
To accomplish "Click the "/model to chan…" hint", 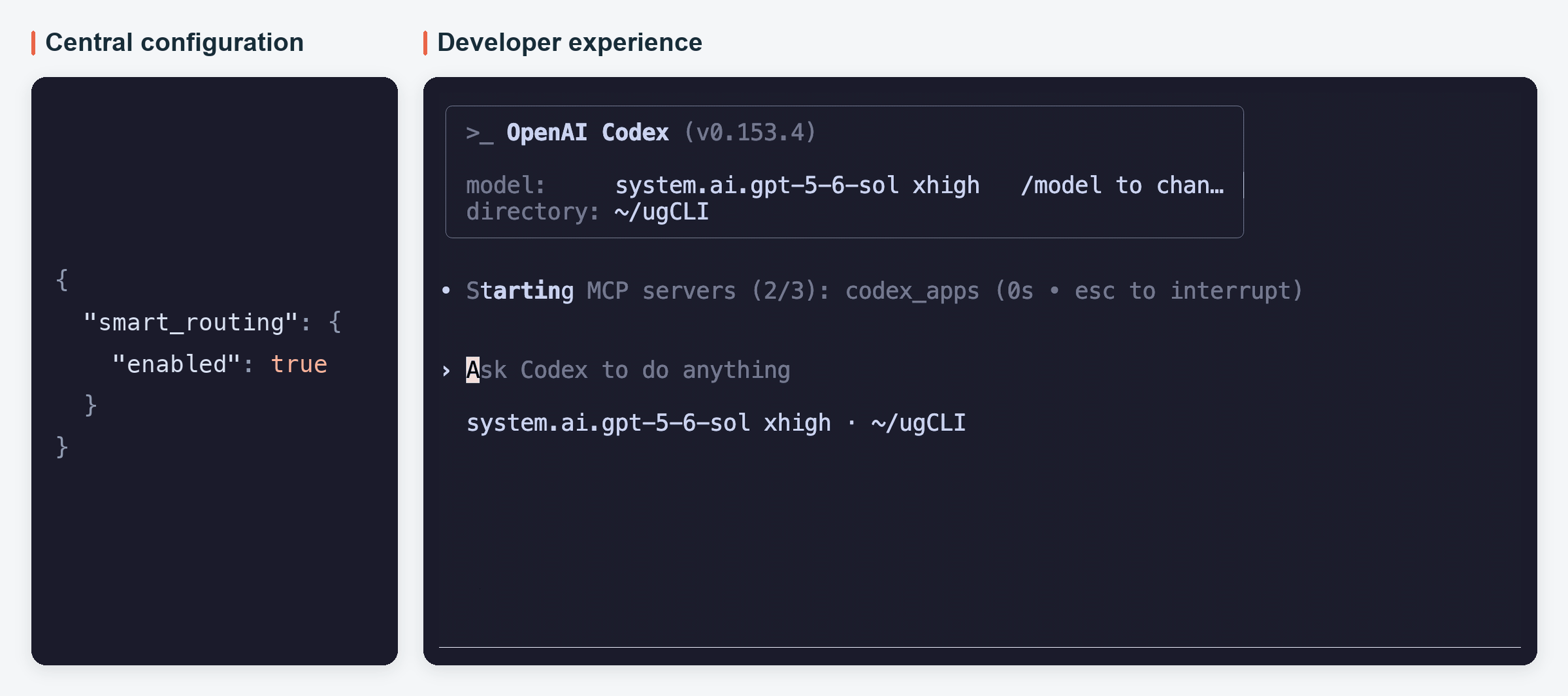I will click(1122, 185).
